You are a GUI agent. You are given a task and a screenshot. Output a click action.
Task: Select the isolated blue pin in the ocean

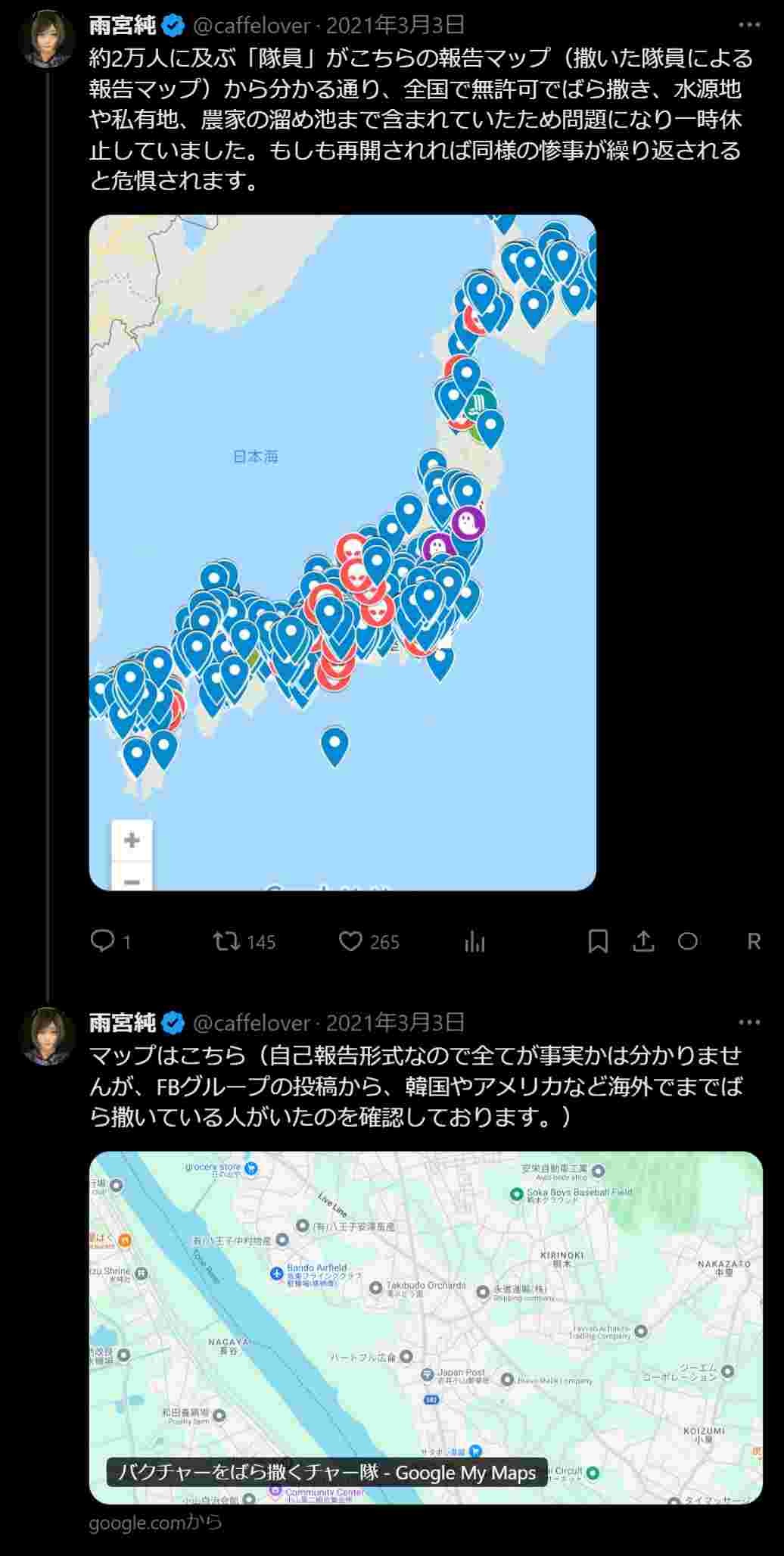click(334, 744)
